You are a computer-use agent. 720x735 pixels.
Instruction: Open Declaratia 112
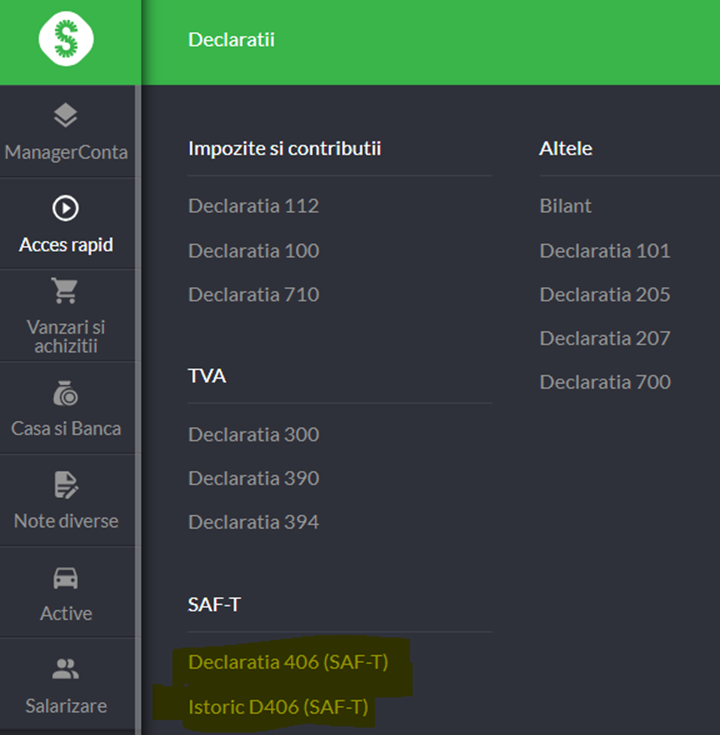coord(253,206)
